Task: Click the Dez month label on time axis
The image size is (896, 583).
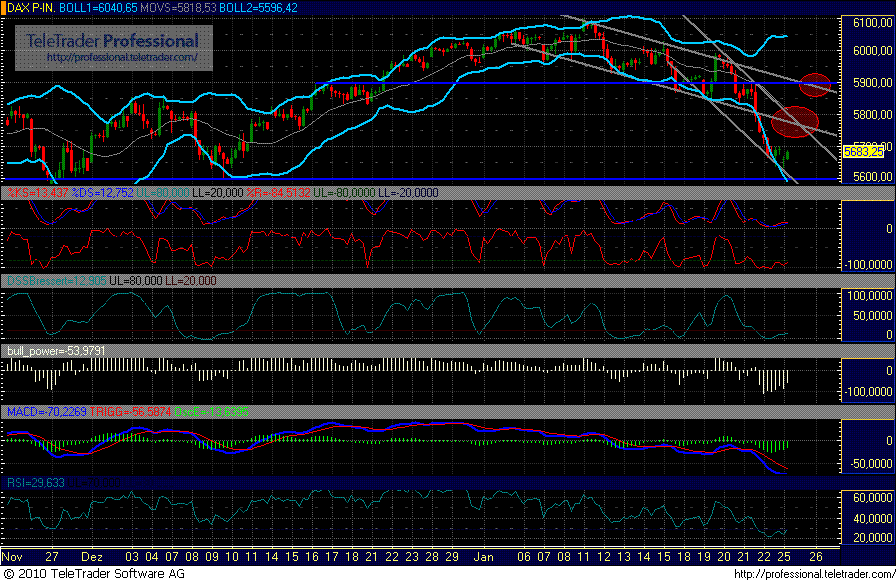Action: tap(91, 557)
